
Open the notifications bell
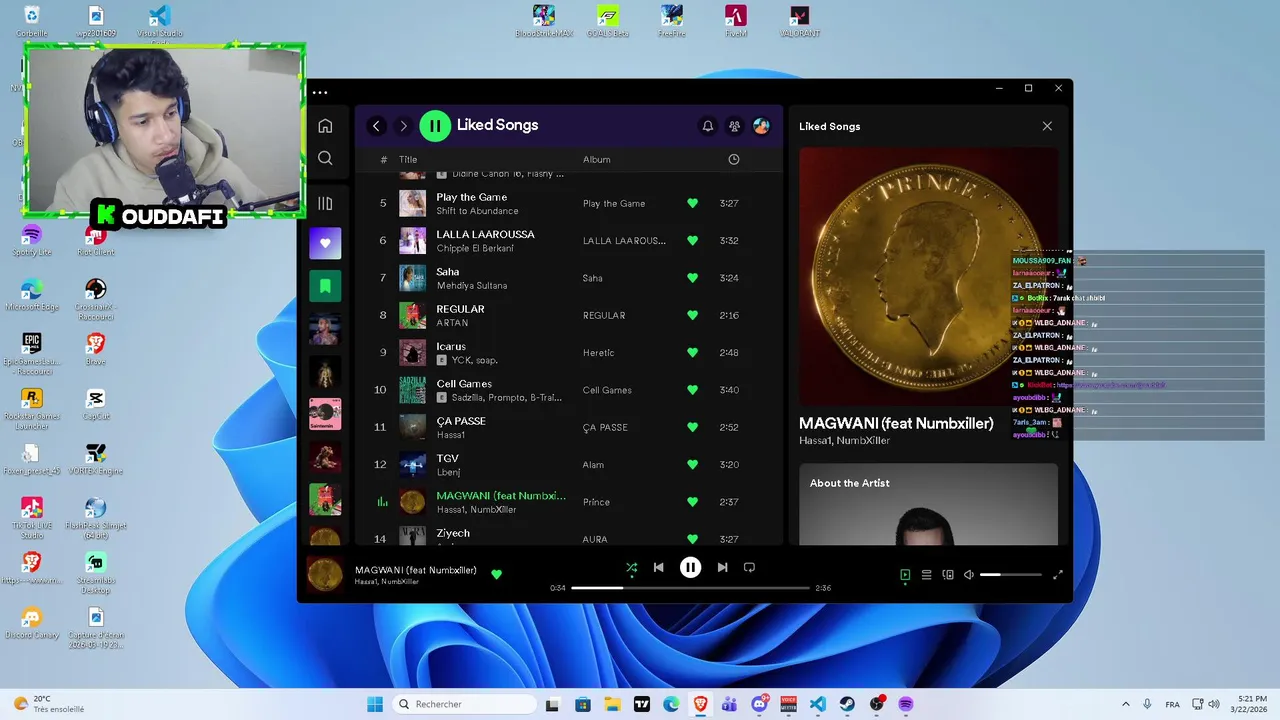(708, 126)
